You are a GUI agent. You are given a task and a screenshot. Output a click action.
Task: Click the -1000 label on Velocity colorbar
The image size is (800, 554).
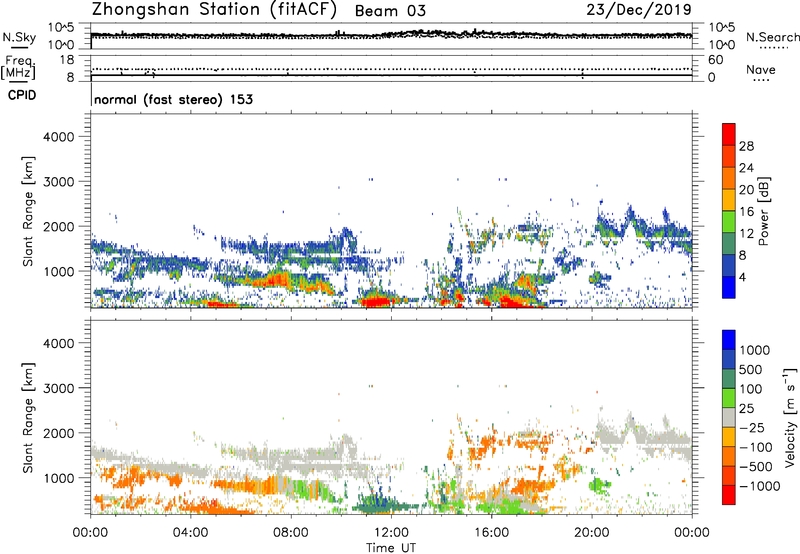[x=760, y=486]
